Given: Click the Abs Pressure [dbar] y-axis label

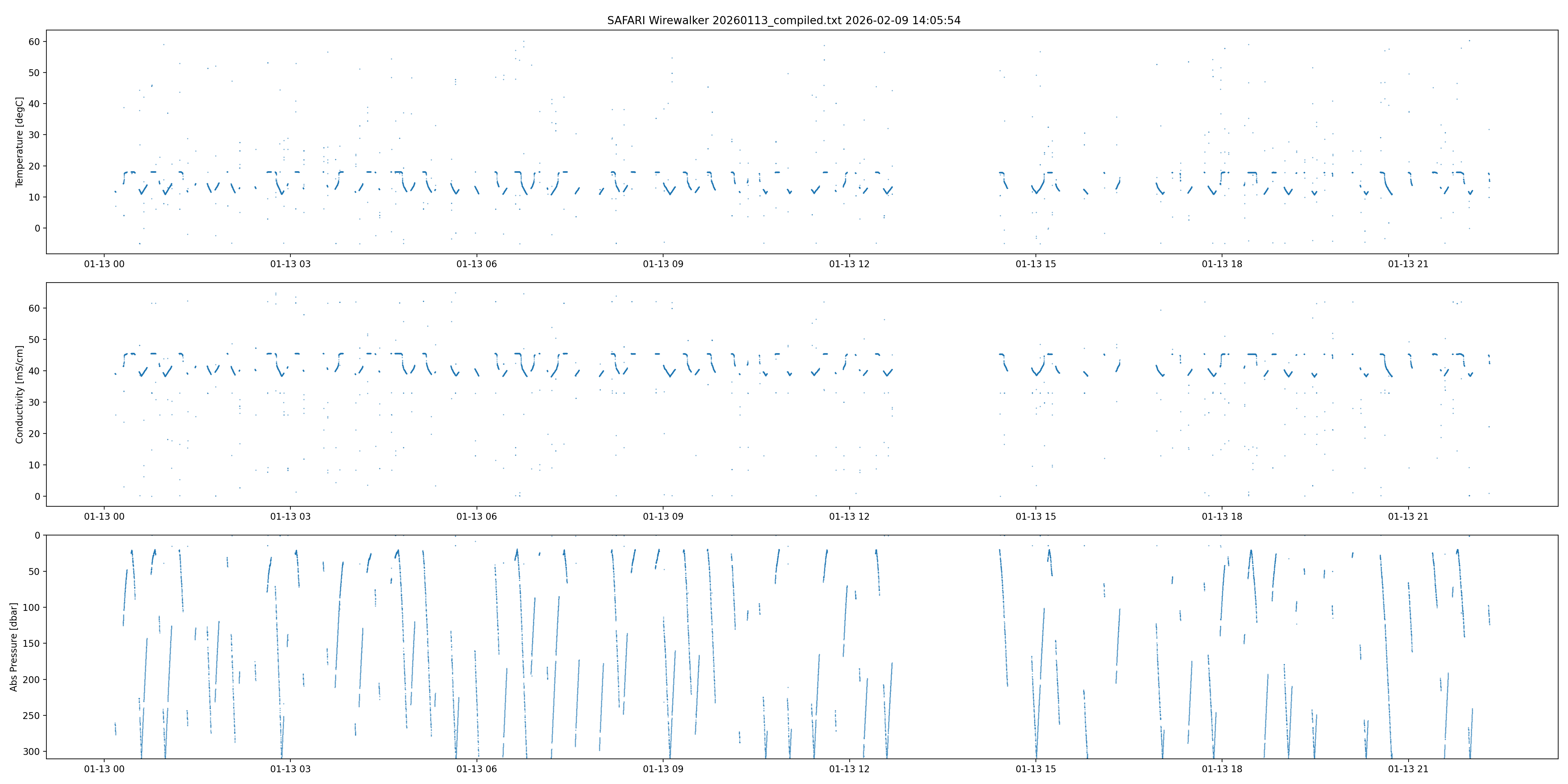Looking at the screenshot, I should click(13, 646).
